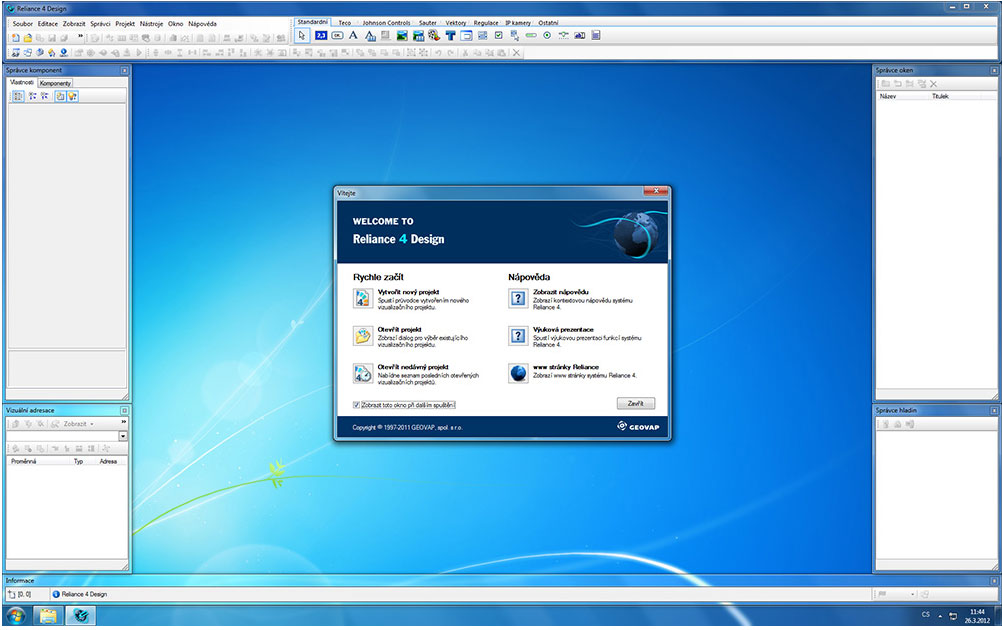1002x630 pixels.
Task: Open the Soubor menu
Action: 22,24
